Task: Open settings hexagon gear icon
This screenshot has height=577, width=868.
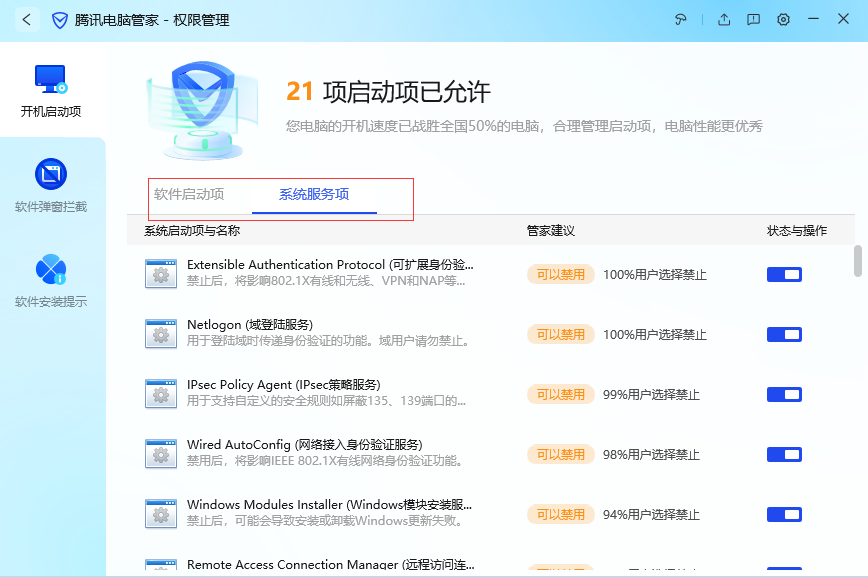Action: (x=783, y=20)
